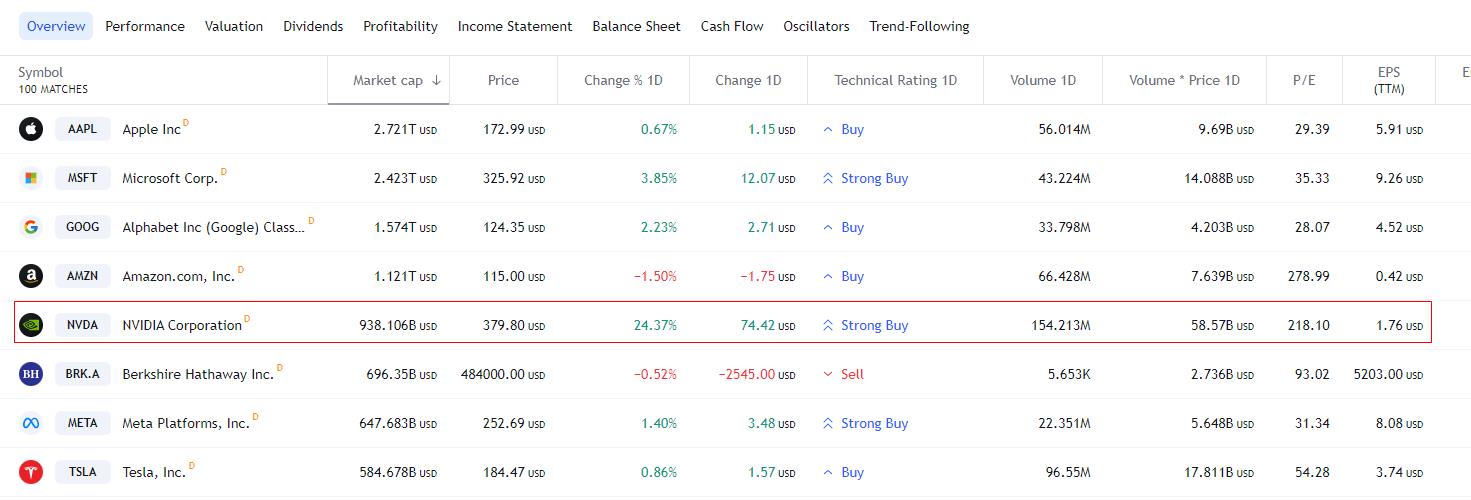Viewport: 1471px width, 500px height.
Task: Click Tesla's 96.55M volume cell
Action: 1068,472
